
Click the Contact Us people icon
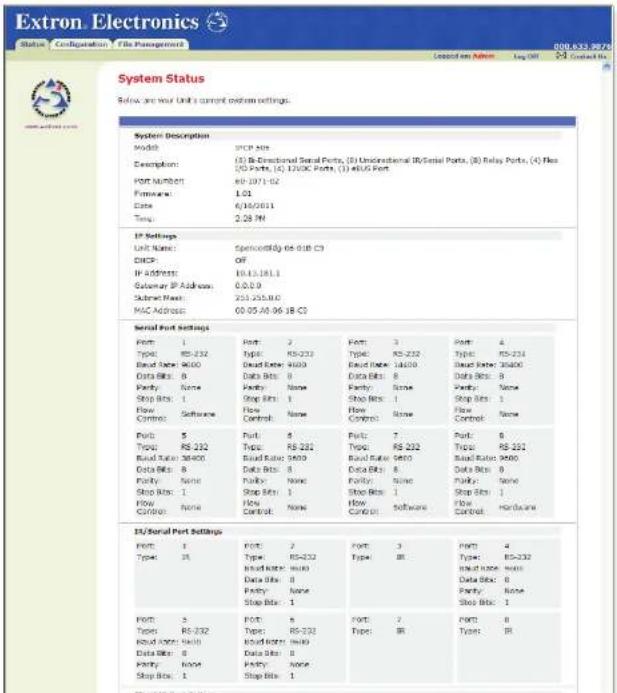561,55
